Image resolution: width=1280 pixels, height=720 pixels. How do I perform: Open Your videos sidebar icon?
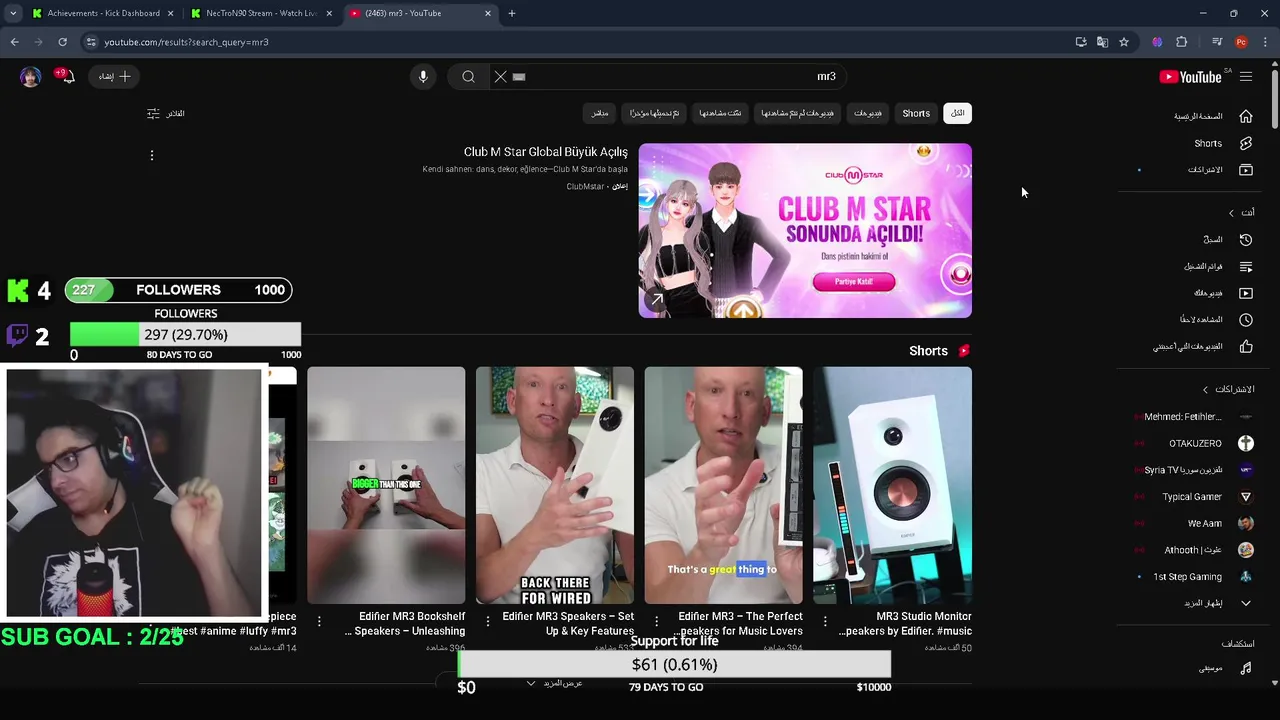(1246, 293)
